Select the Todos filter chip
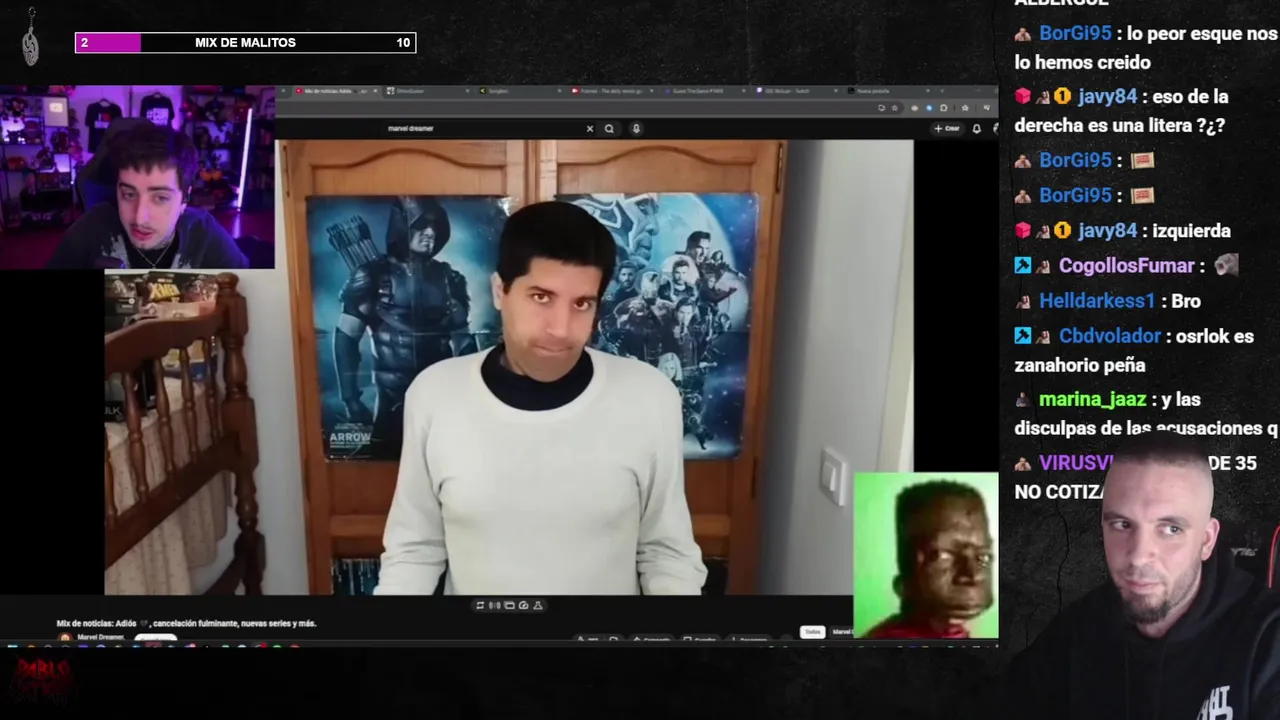The image size is (1280, 720). point(813,632)
